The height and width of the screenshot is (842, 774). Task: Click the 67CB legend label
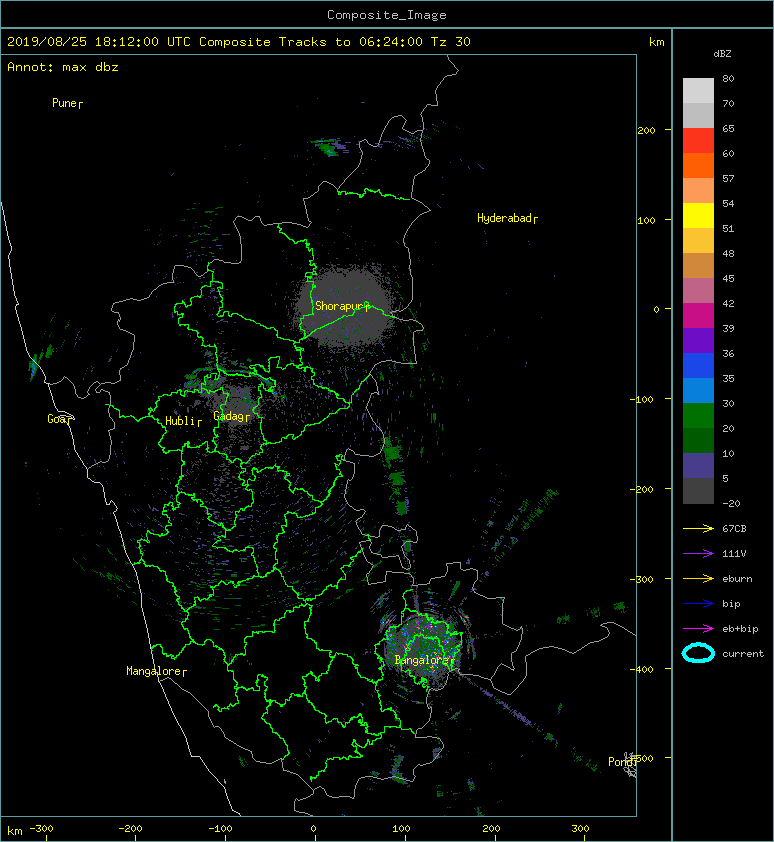(734, 529)
